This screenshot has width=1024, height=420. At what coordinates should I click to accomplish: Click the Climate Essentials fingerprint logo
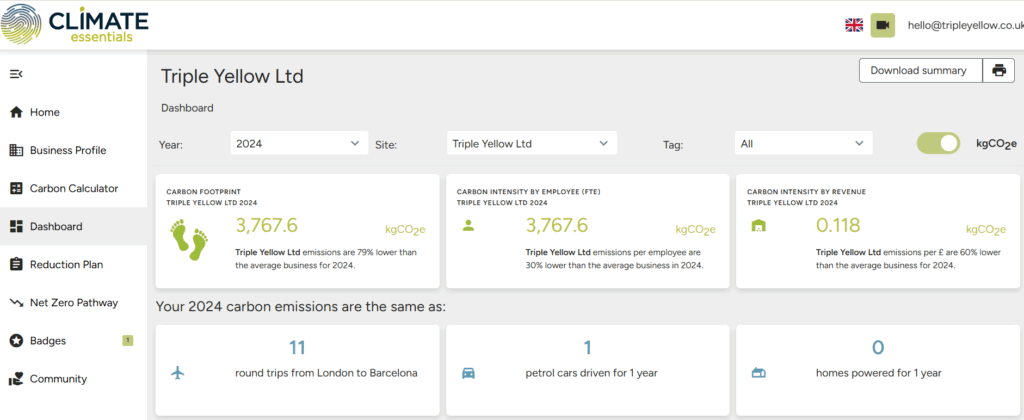click(x=22, y=25)
